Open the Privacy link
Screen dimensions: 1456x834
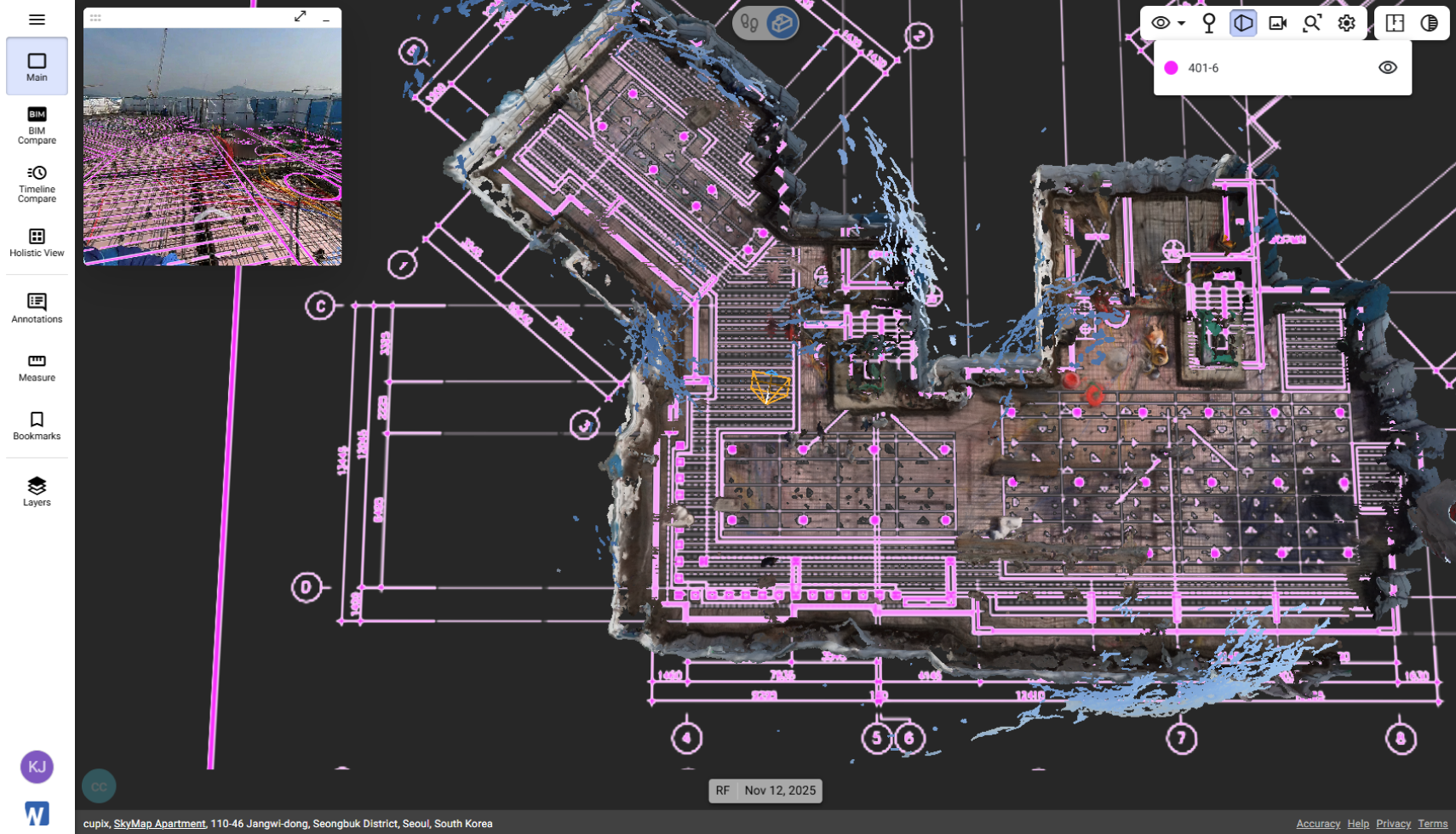(1393, 824)
